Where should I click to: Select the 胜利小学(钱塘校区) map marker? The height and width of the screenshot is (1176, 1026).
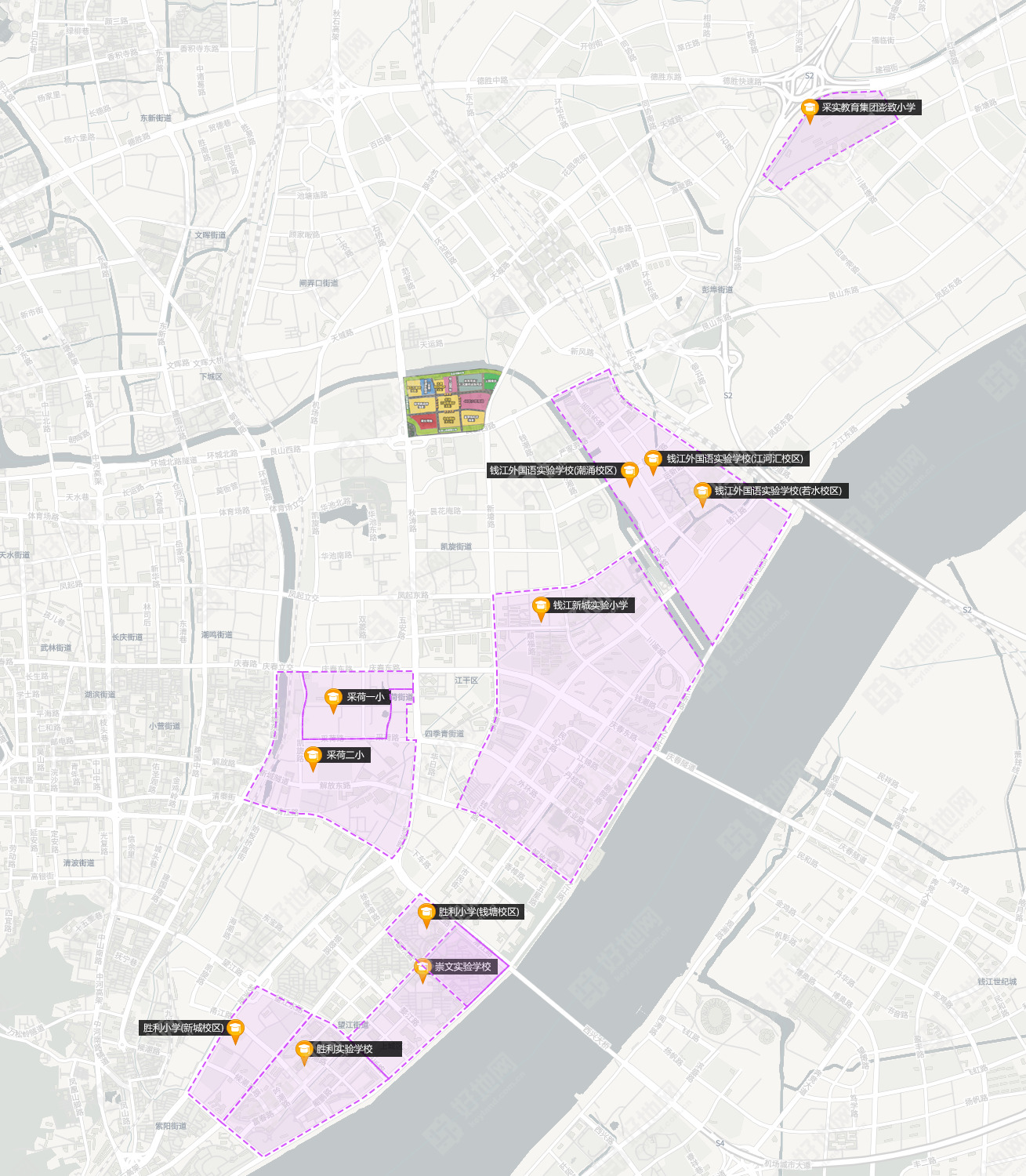click(426, 913)
